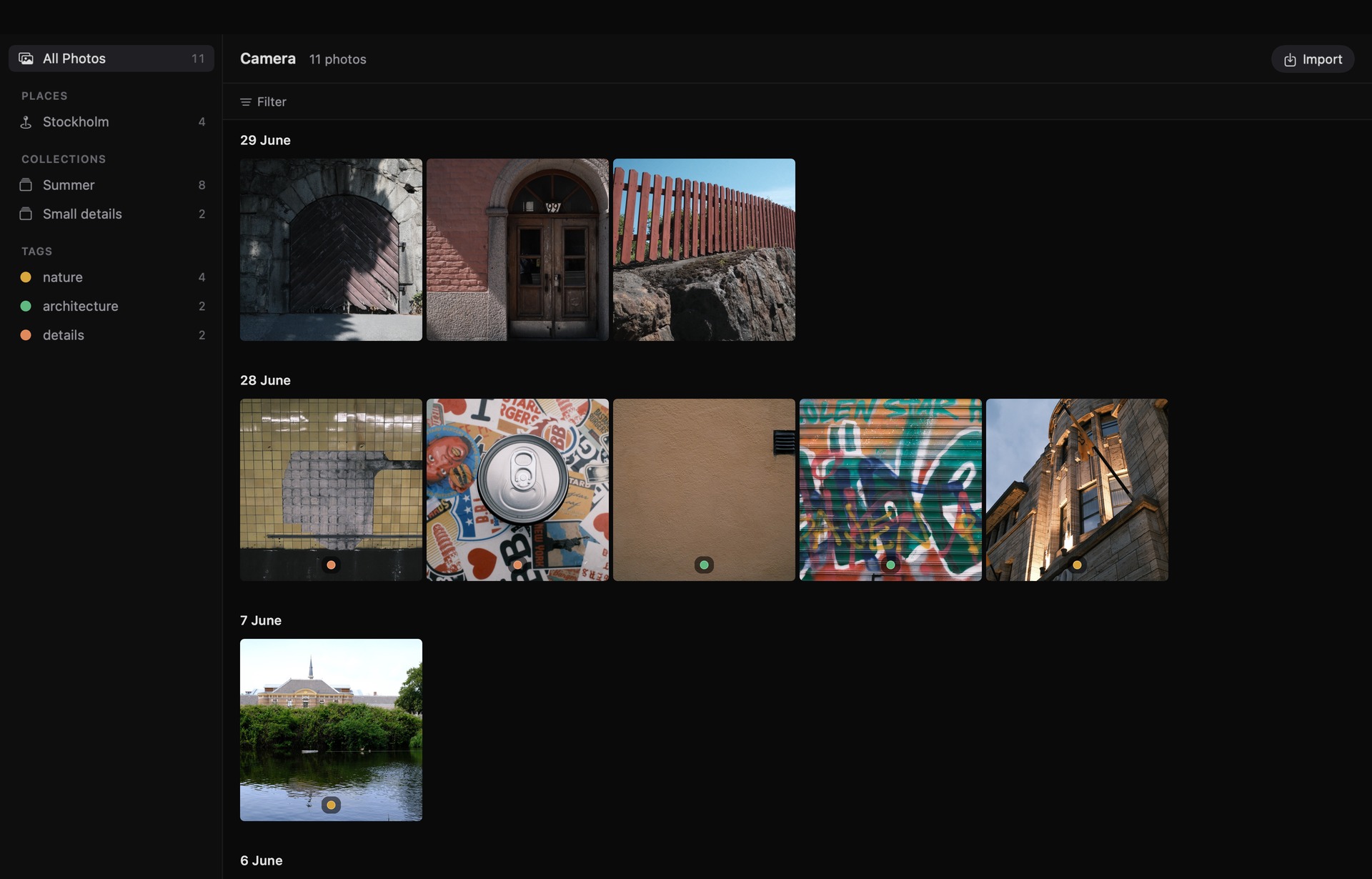Open the All Photos library
The height and width of the screenshot is (879, 1372).
111,59
